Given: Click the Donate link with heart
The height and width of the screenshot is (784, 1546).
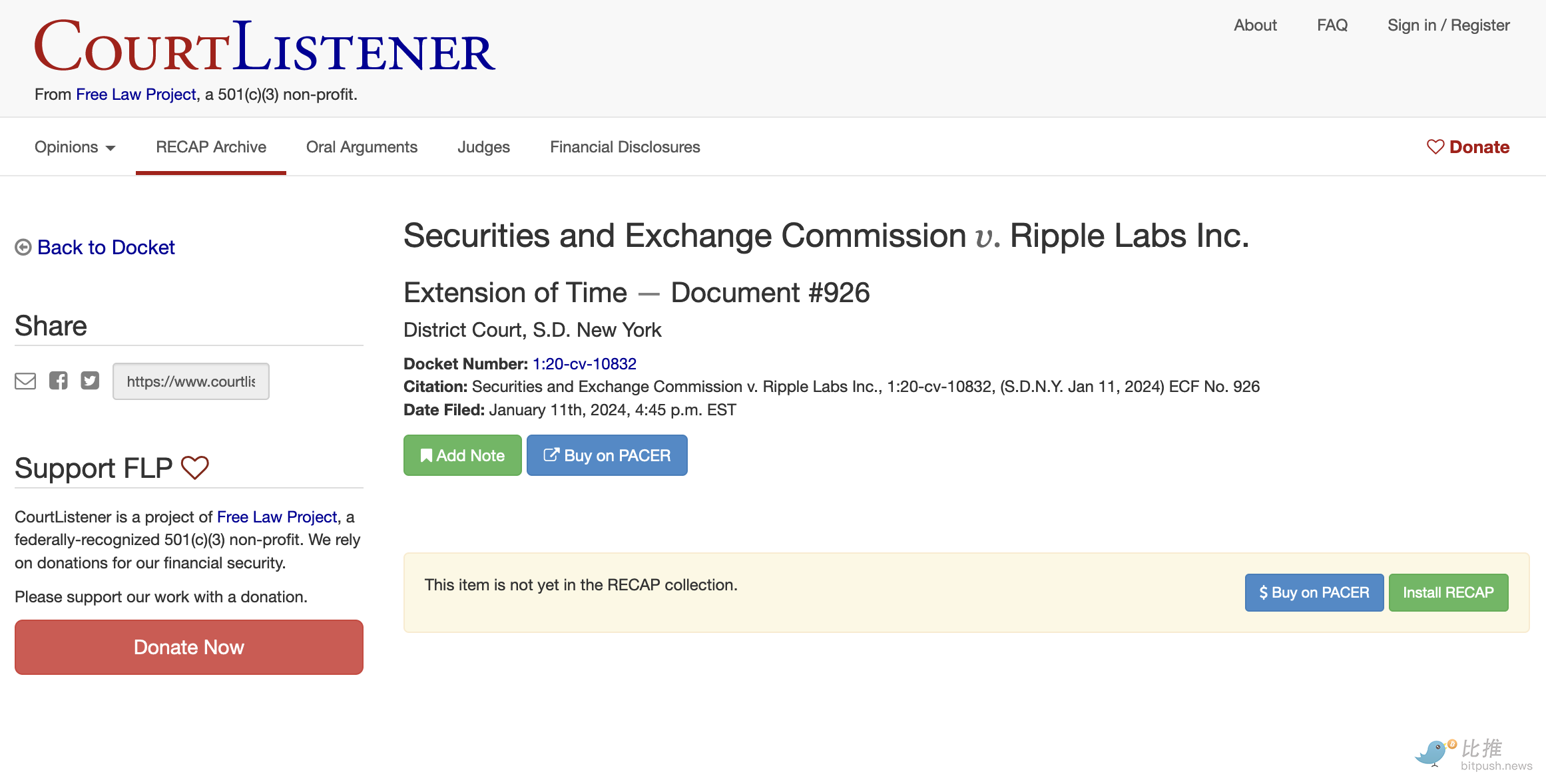Looking at the screenshot, I should click(1468, 147).
